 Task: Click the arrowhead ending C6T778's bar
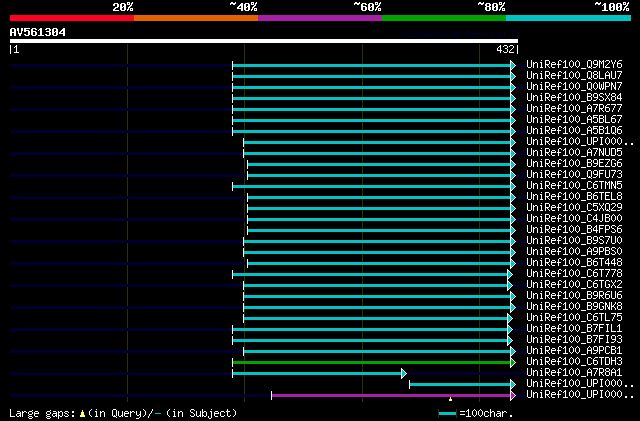(x=510, y=274)
